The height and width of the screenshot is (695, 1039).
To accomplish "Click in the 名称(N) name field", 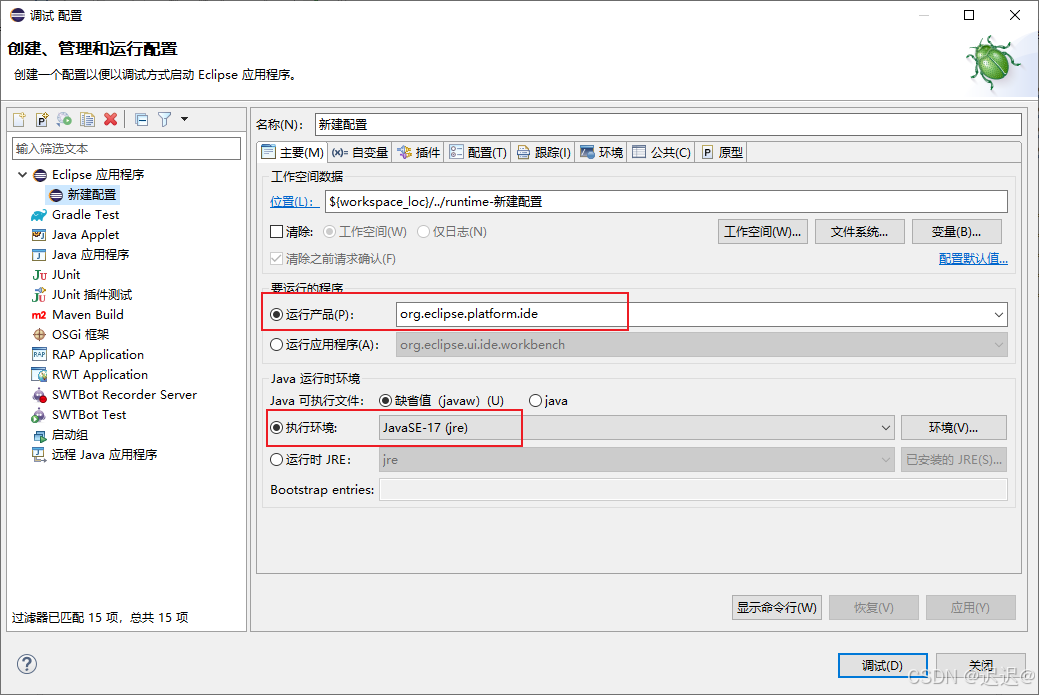I will 668,125.
